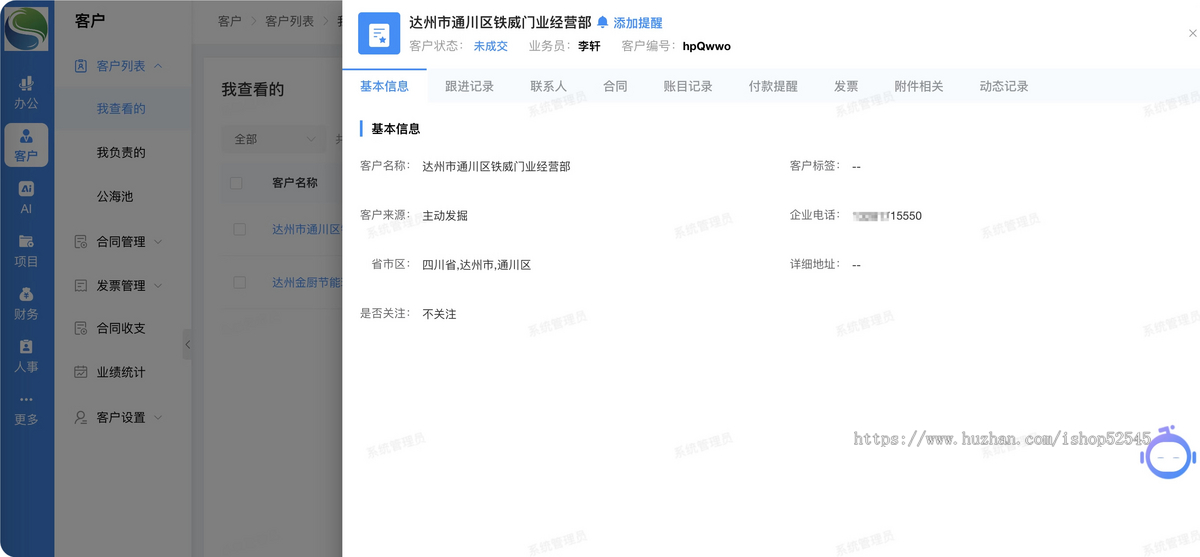The width and height of the screenshot is (1200, 557).
Task: Check the 达州金厨节能 customer row checkbox
Action: [239, 282]
